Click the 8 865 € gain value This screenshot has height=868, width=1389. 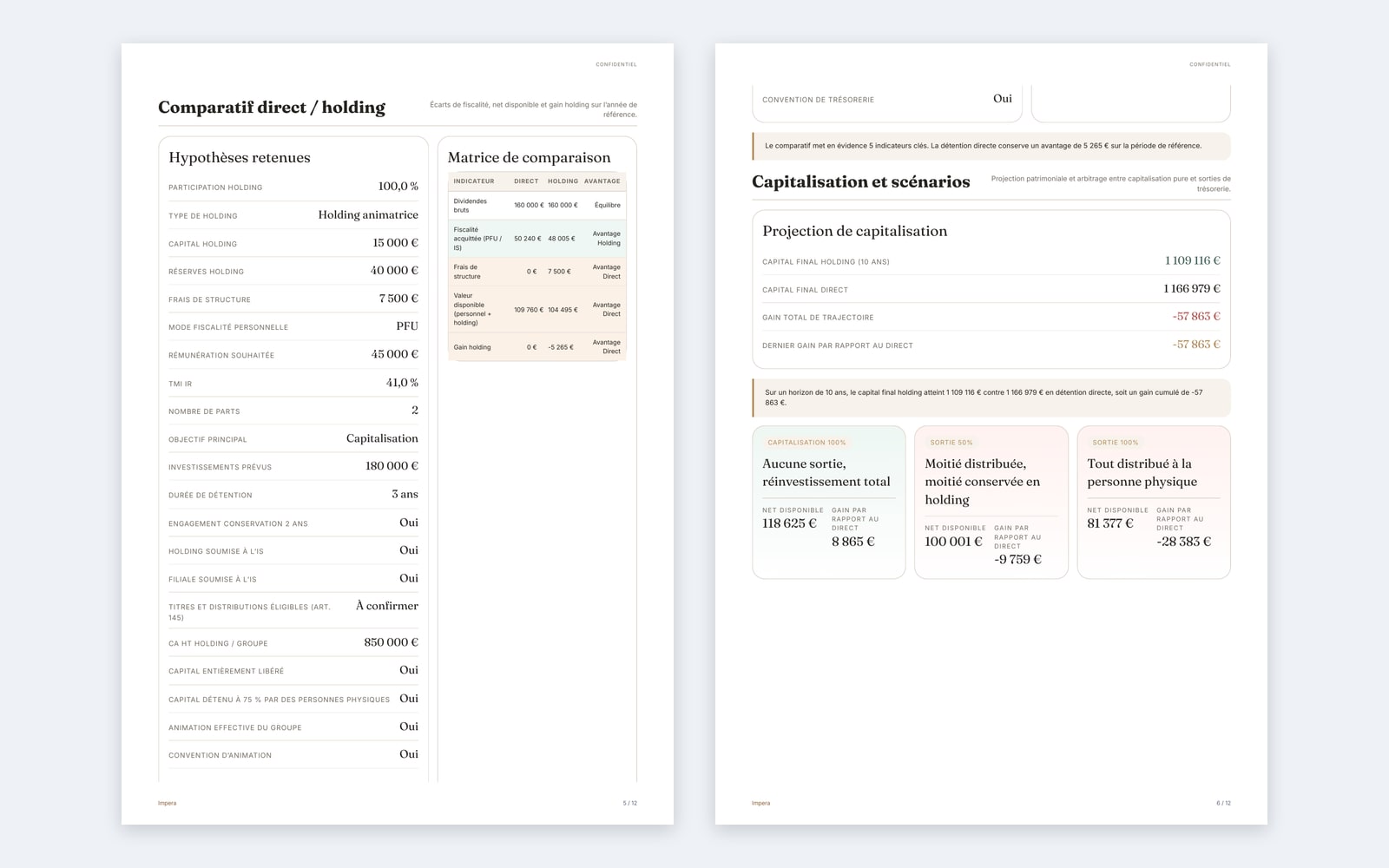point(852,541)
